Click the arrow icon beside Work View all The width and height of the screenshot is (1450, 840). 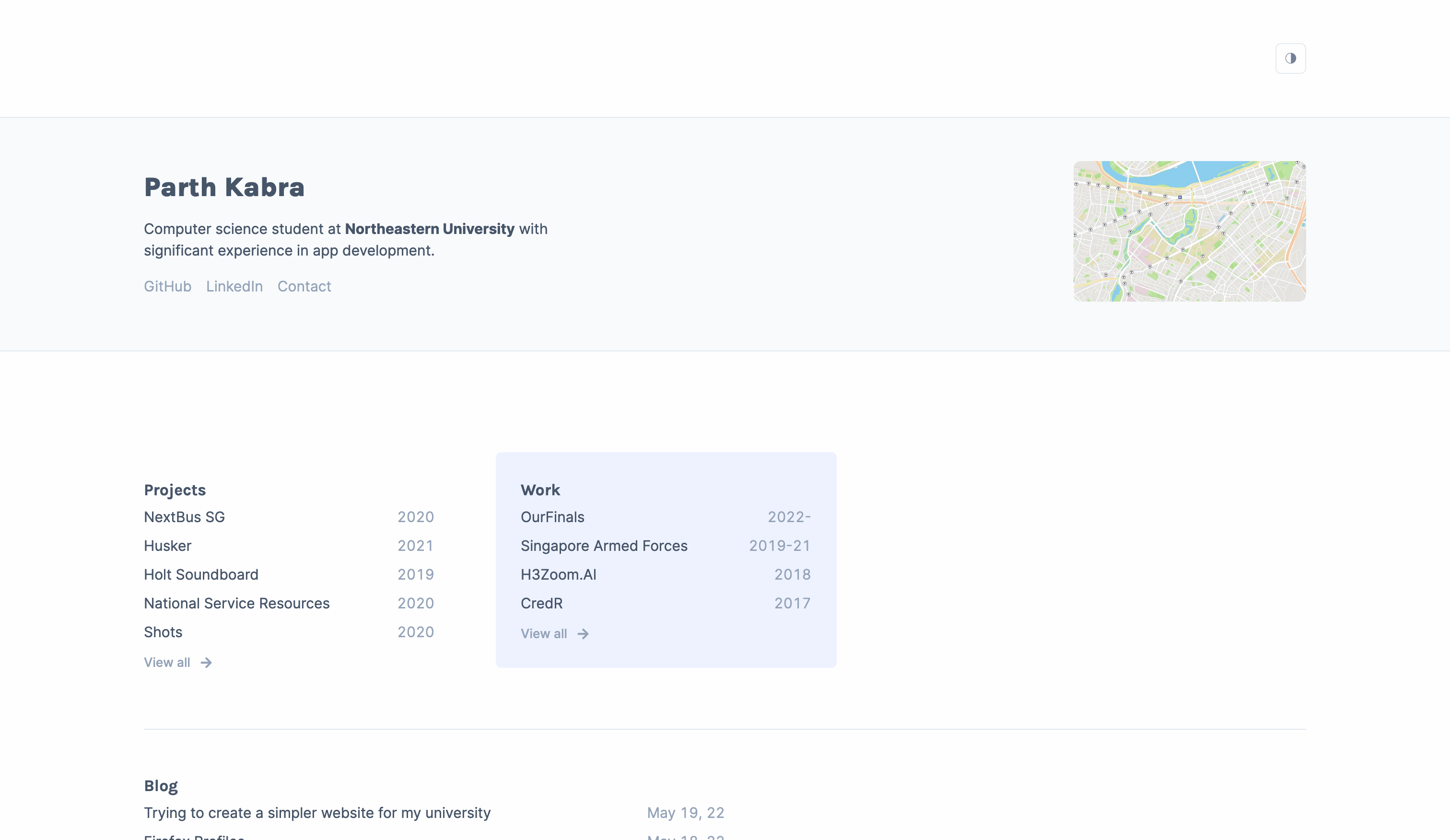[583, 634]
